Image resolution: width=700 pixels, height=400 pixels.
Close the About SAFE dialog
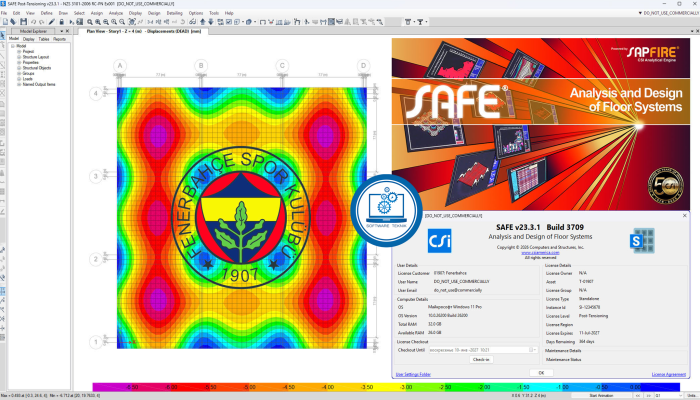click(685, 216)
